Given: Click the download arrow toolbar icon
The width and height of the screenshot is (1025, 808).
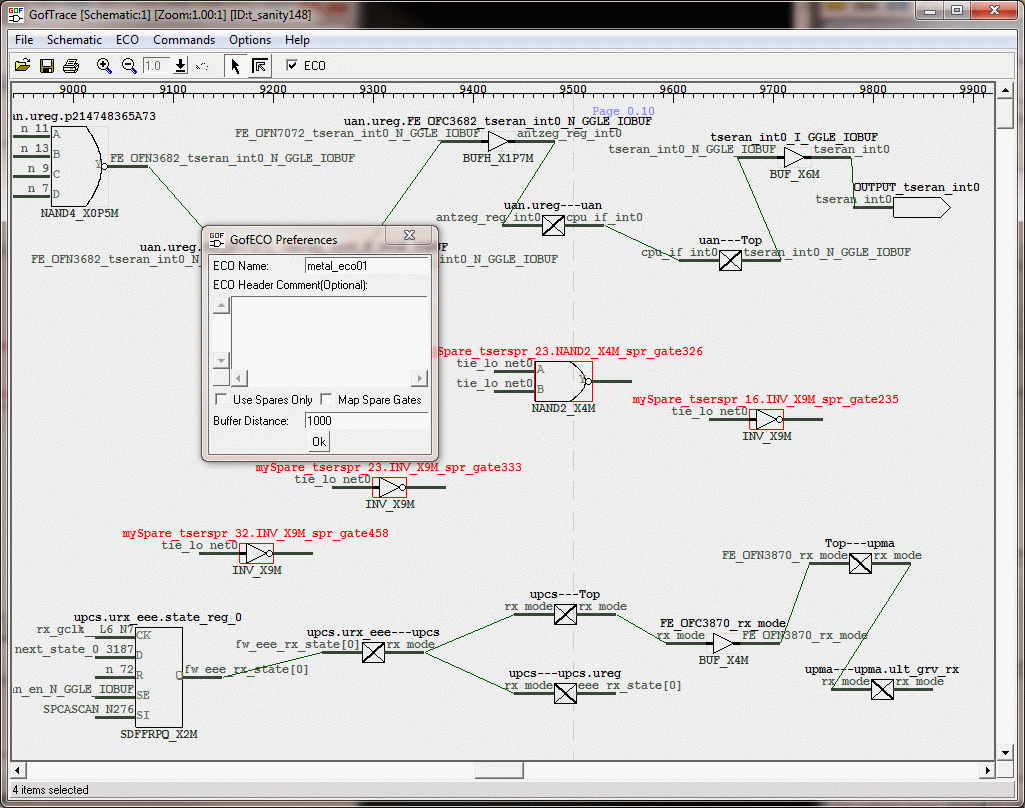Looking at the screenshot, I should [x=180, y=66].
